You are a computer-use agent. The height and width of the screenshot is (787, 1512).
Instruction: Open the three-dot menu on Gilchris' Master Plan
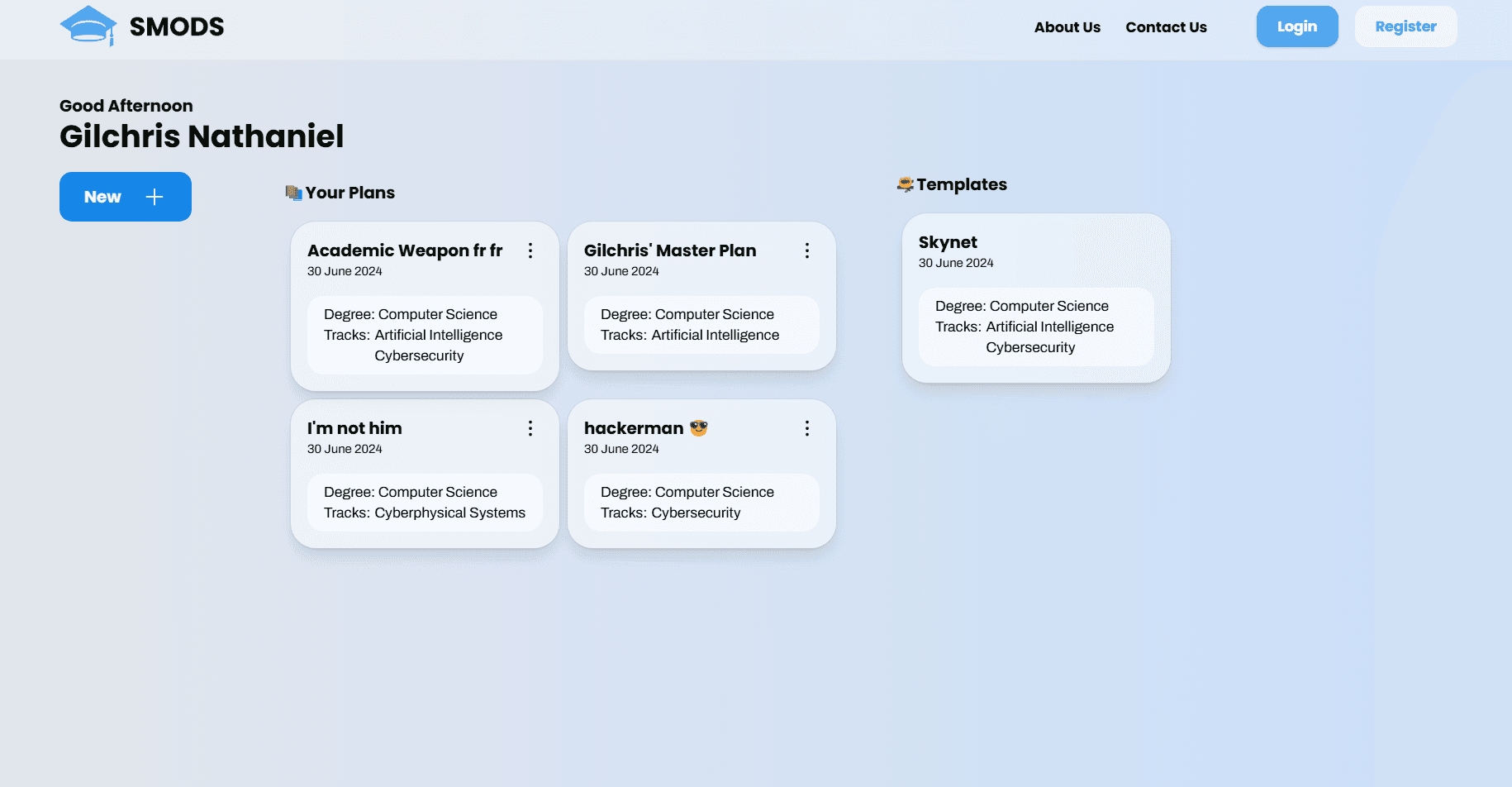point(807,250)
